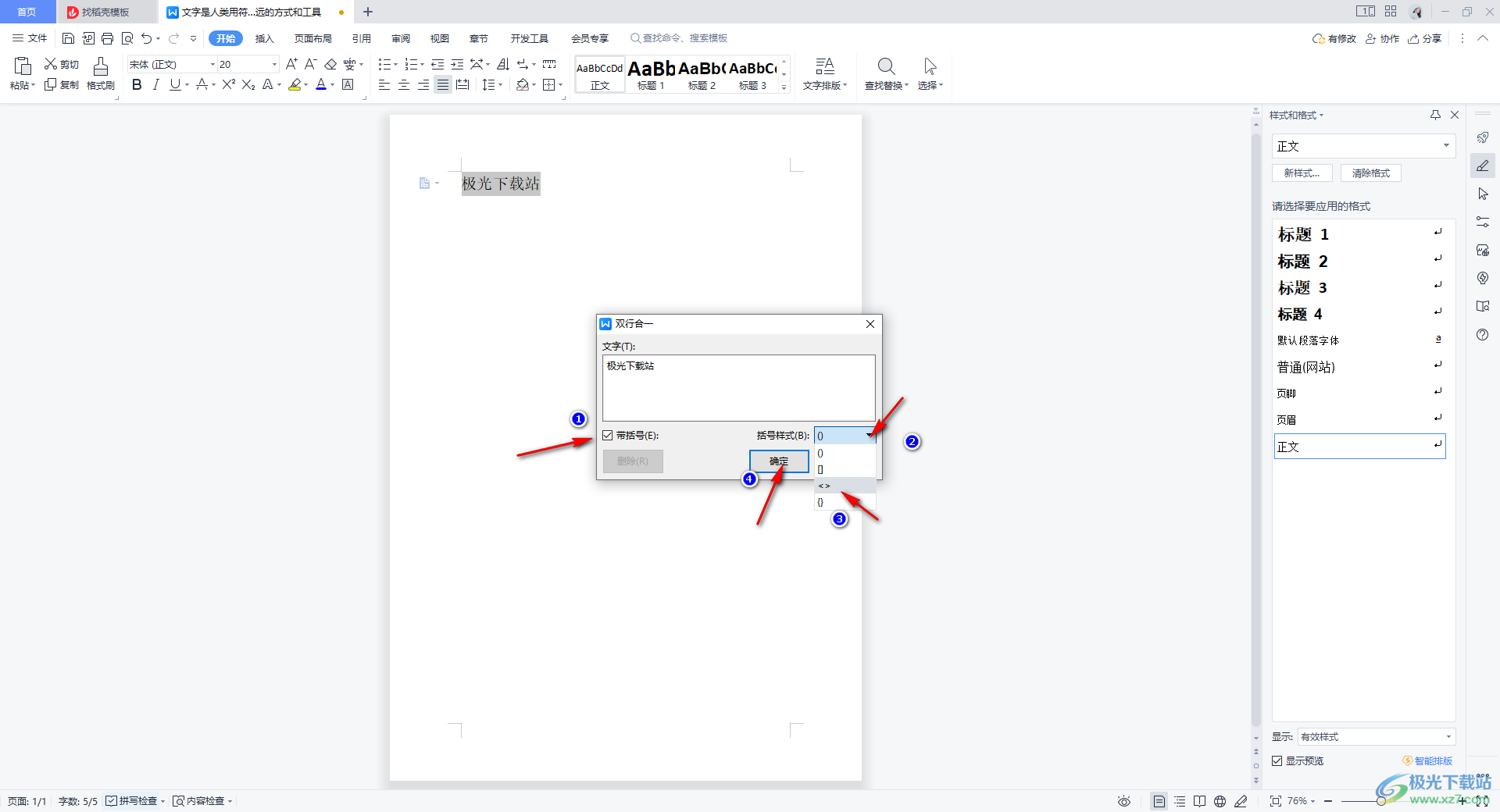Click the Format Painter brush icon

point(101,67)
